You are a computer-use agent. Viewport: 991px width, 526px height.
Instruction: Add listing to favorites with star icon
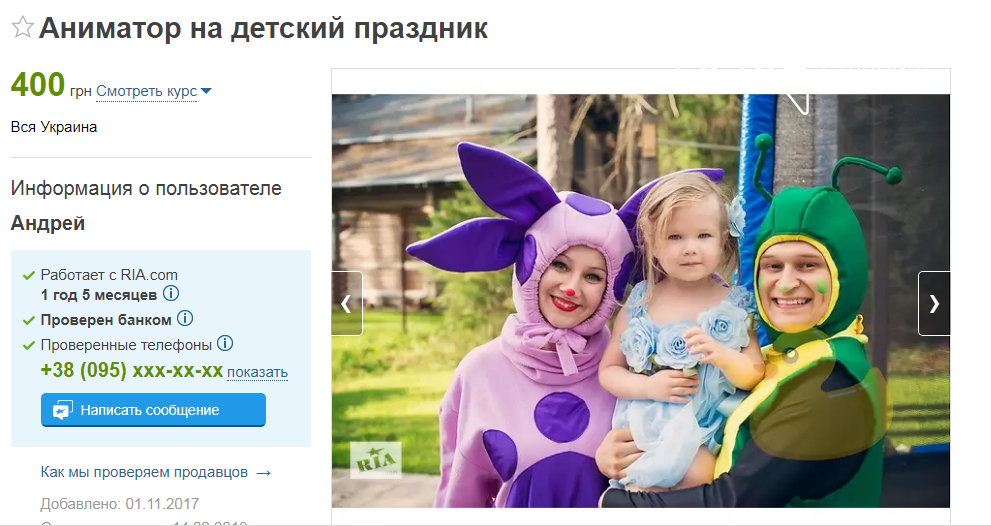22,27
